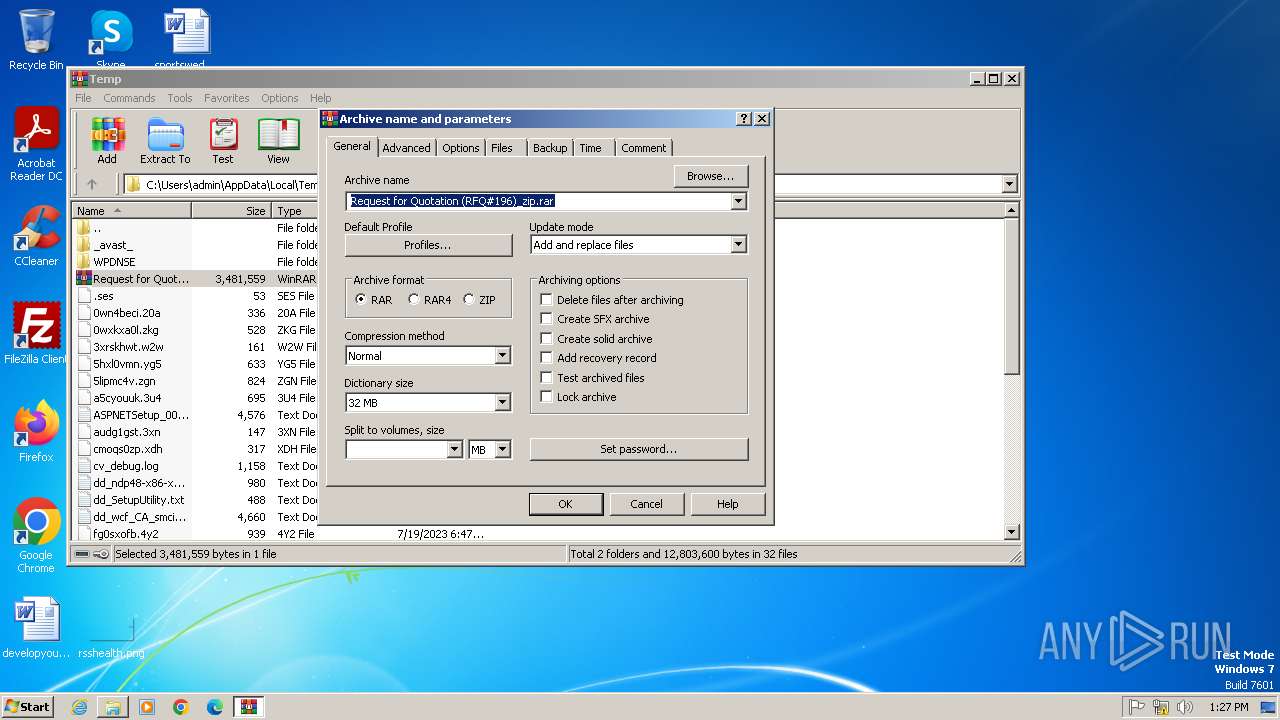This screenshot has width=1280, height=720.
Task: Enable Lock archive option
Action: 546,397
